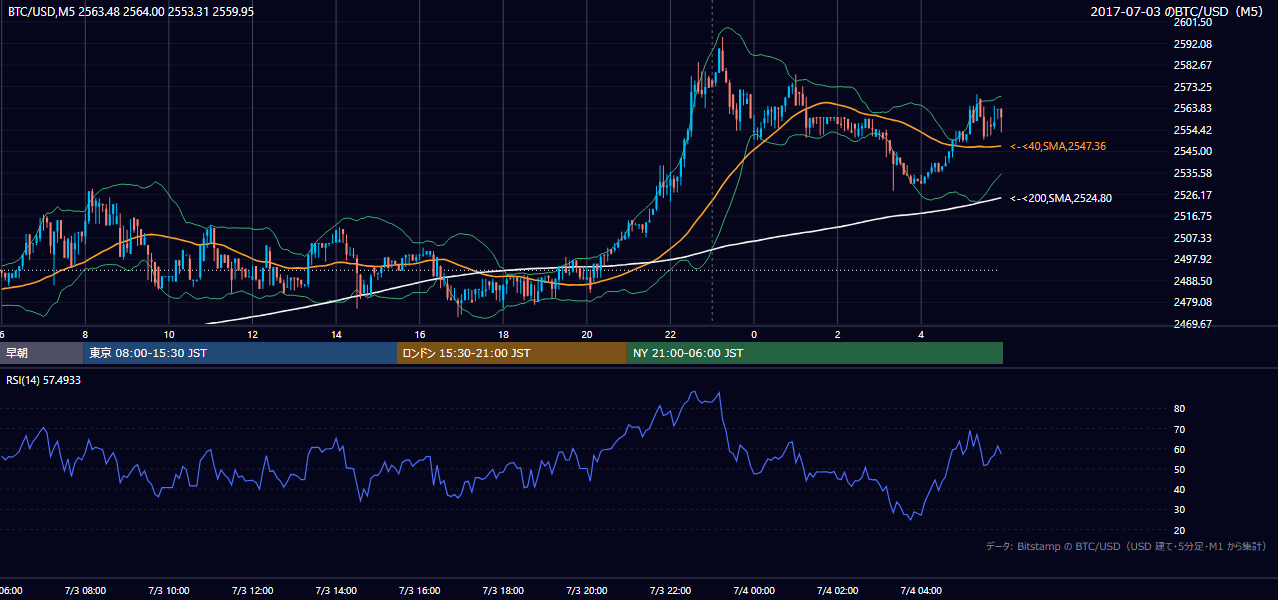The width and height of the screenshot is (1278, 600).
Task: Click price axis value 2582.67
Action: pyautogui.click(x=1192, y=65)
